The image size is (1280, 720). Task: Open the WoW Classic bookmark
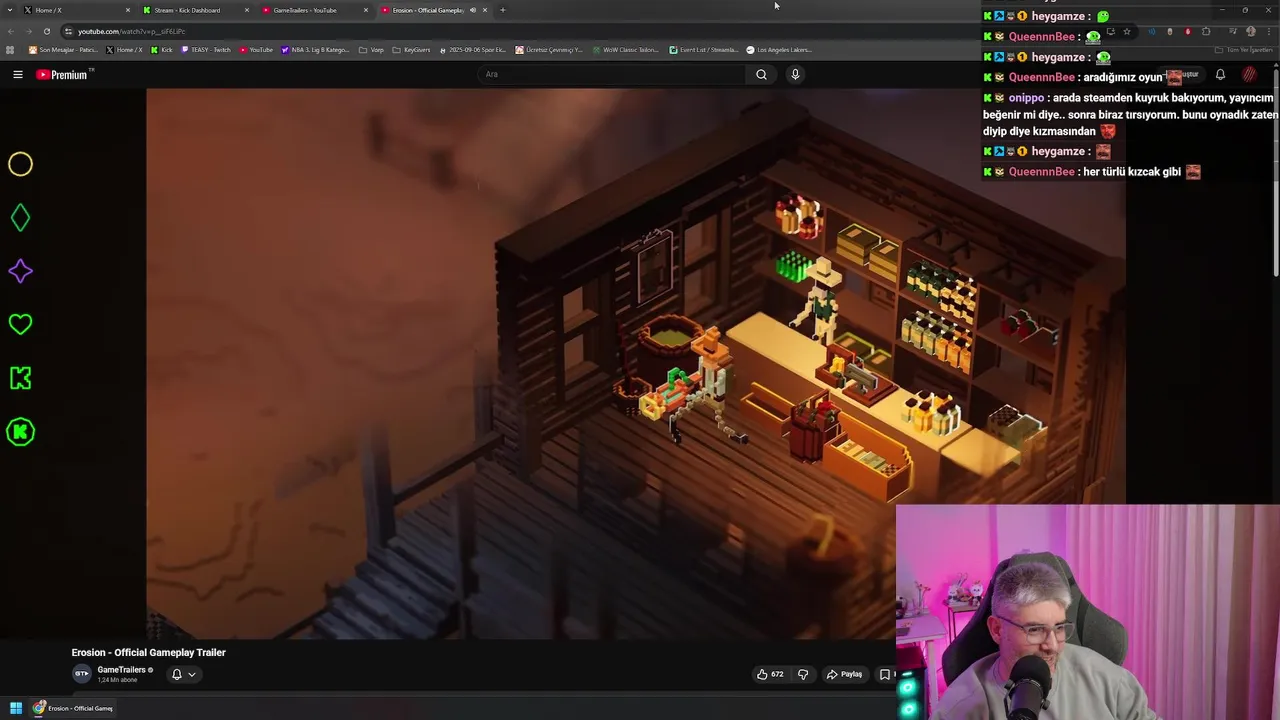(625, 50)
